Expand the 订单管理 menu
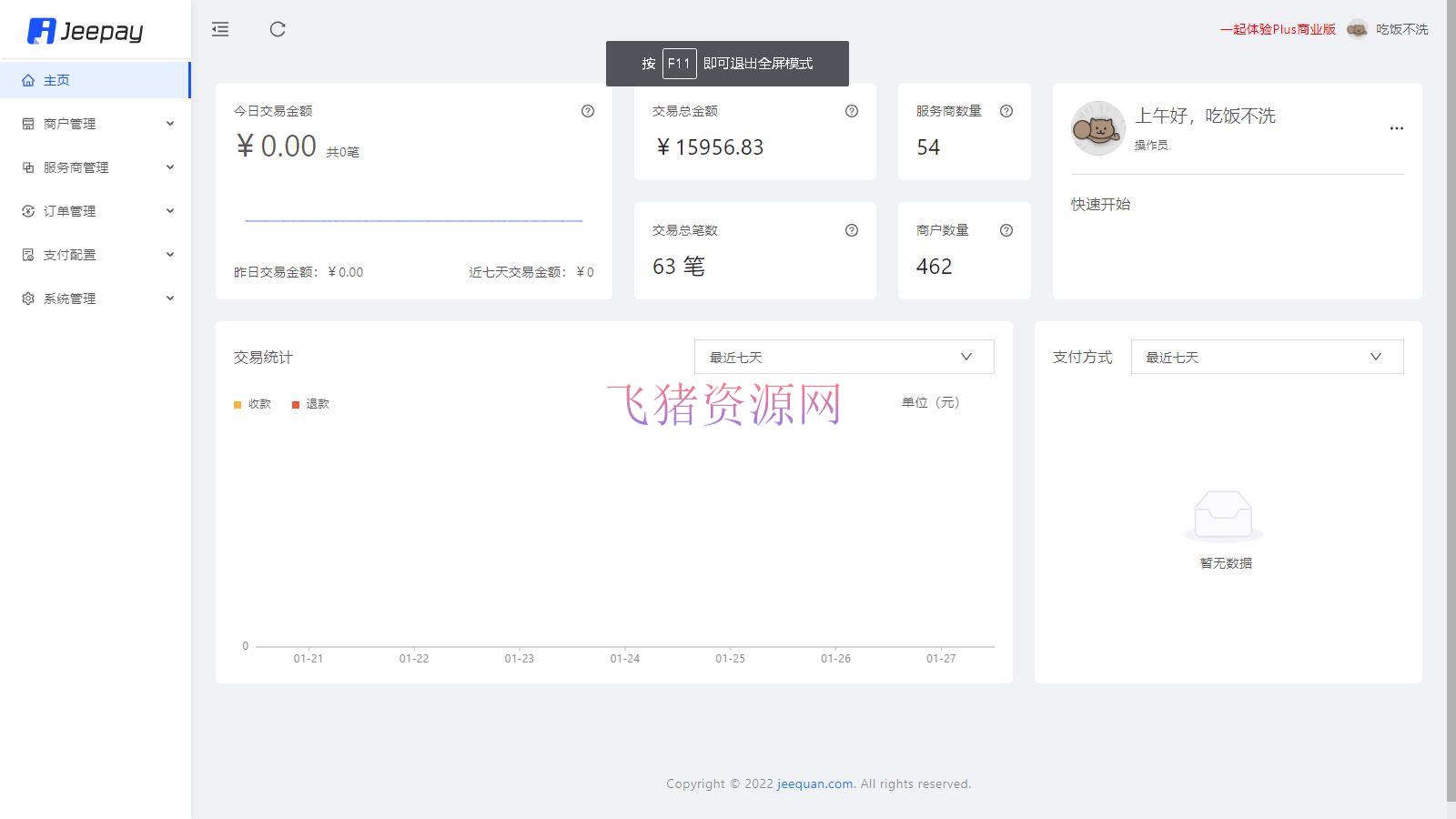Screen dimensions: 1456x819 (68, 210)
